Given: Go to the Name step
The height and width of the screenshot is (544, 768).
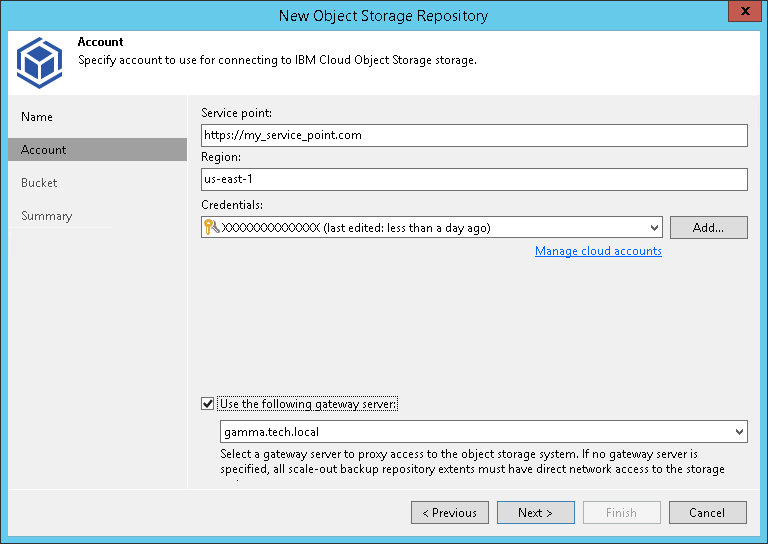Looking at the screenshot, I should point(37,117).
